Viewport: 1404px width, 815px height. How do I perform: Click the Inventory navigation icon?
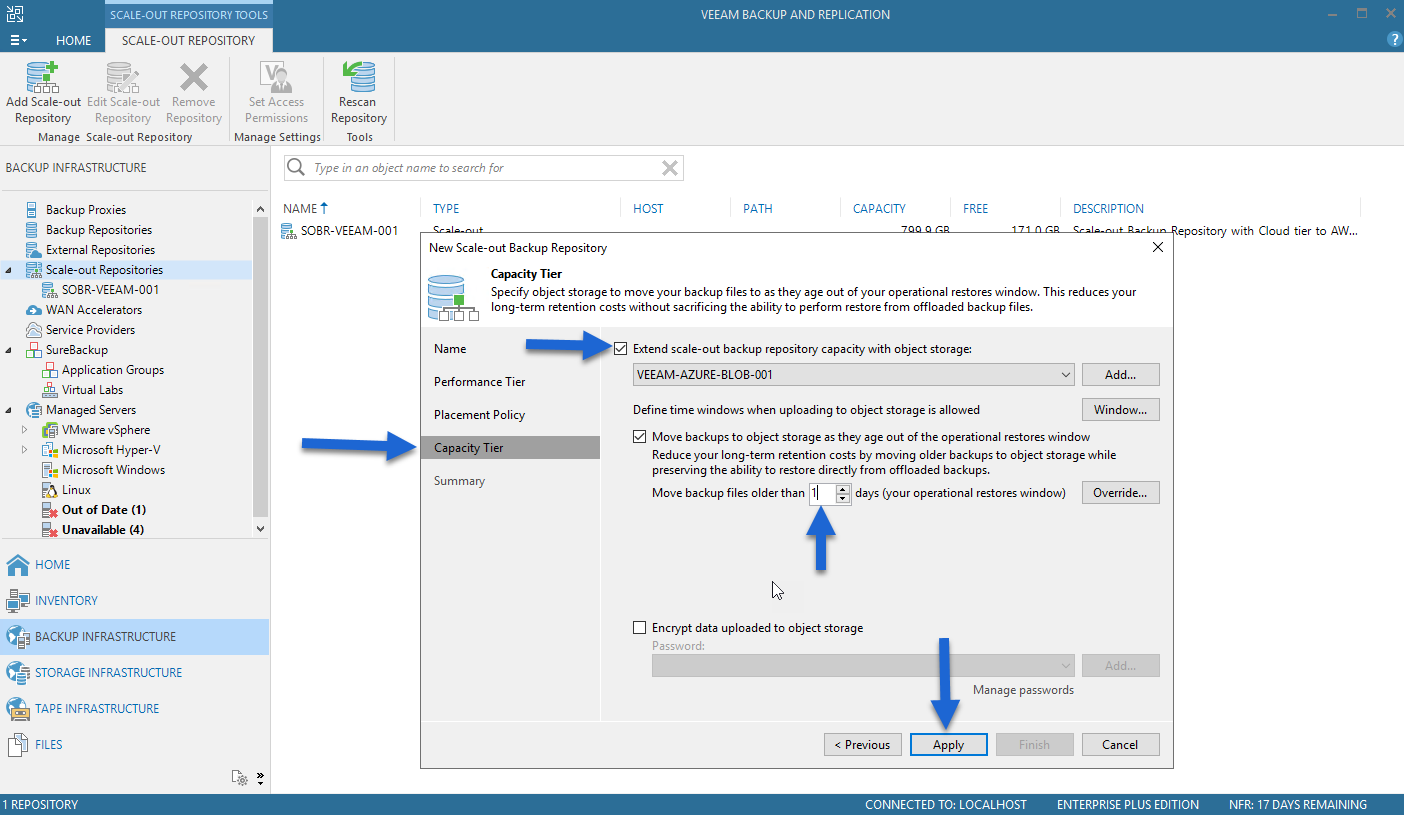tap(18, 601)
